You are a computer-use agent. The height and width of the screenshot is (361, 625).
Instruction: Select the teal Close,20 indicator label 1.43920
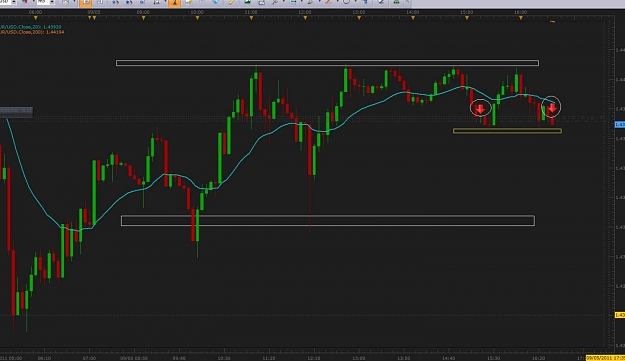[x=31, y=27]
